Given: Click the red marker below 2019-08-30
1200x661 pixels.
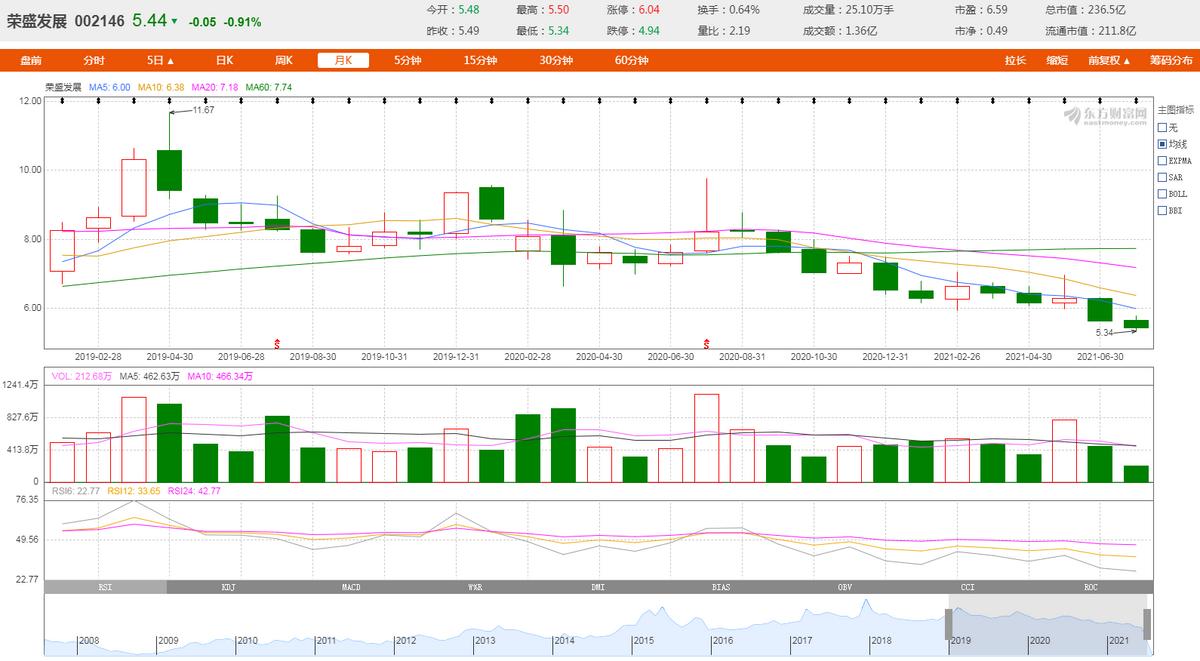Looking at the screenshot, I should (x=278, y=343).
